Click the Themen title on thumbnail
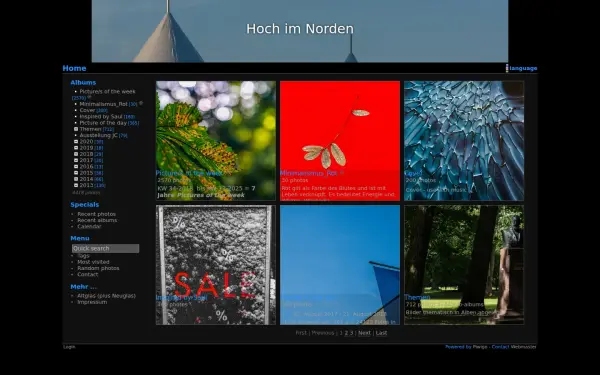This screenshot has height=375, width=600. pyautogui.click(x=417, y=297)
